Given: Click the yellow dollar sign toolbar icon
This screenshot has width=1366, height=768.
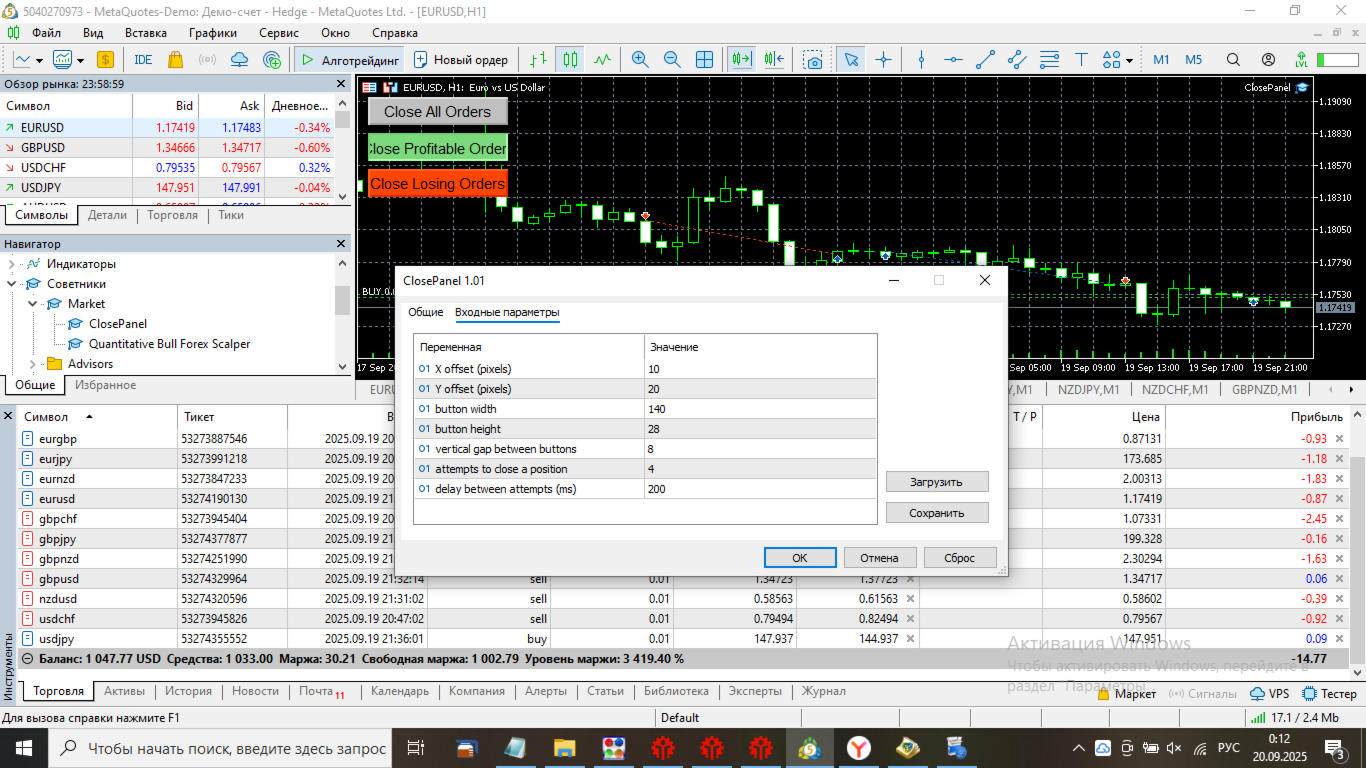Looking at the screenshot, I should pos(105,60).
